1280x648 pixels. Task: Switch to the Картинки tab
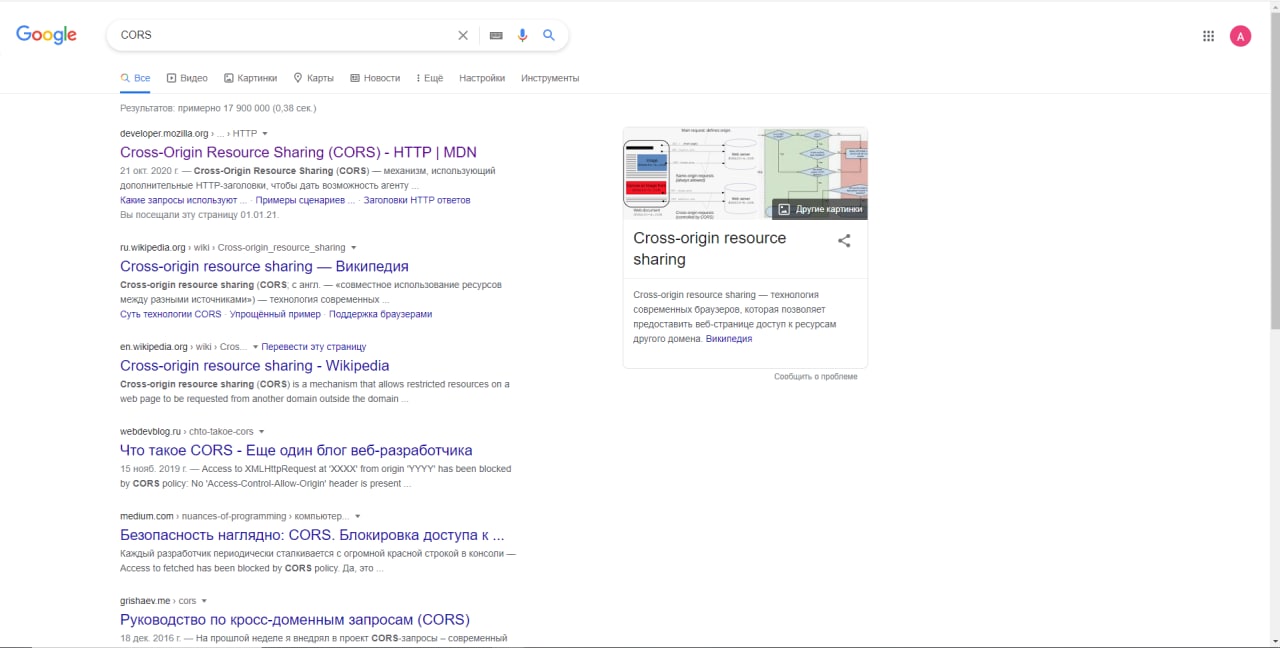[x=251, y=78]
